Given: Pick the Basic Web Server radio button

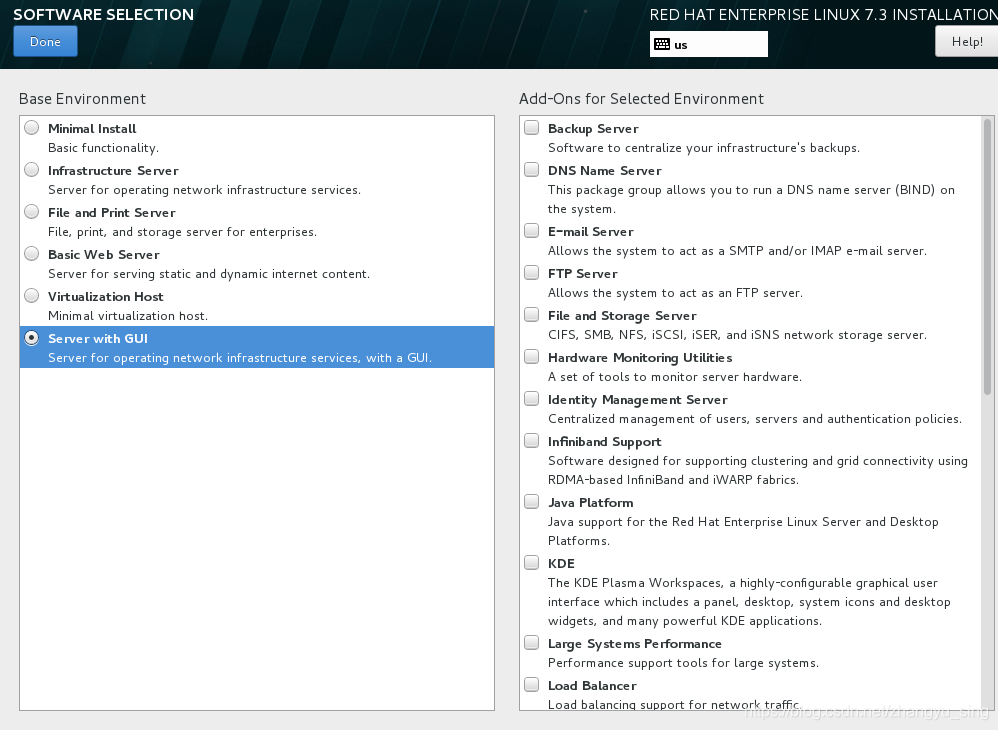Looking at the screenshot, I should coord(31,254).
